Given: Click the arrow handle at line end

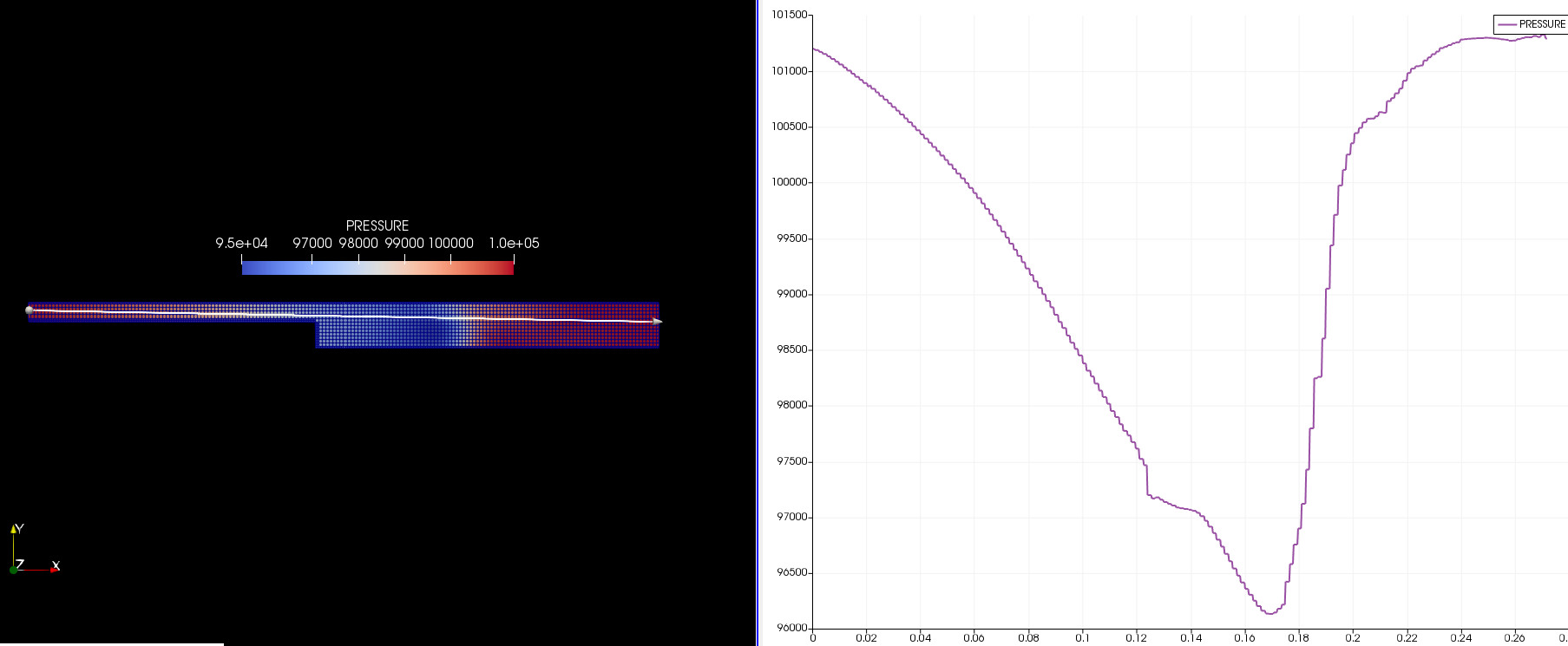Looking at the screenshot, I should pyautogui.click(x=658, y=322).
